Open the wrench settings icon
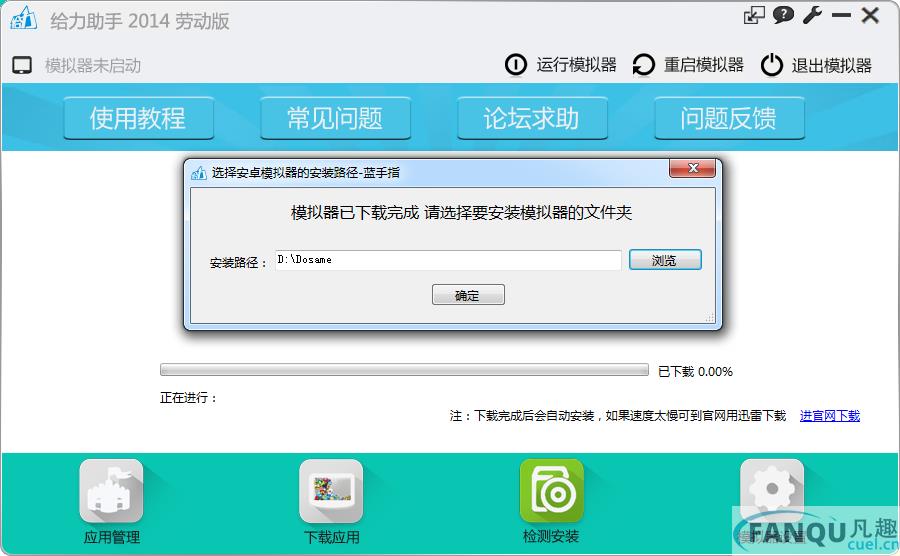900x556 pixels. point(812,15)
